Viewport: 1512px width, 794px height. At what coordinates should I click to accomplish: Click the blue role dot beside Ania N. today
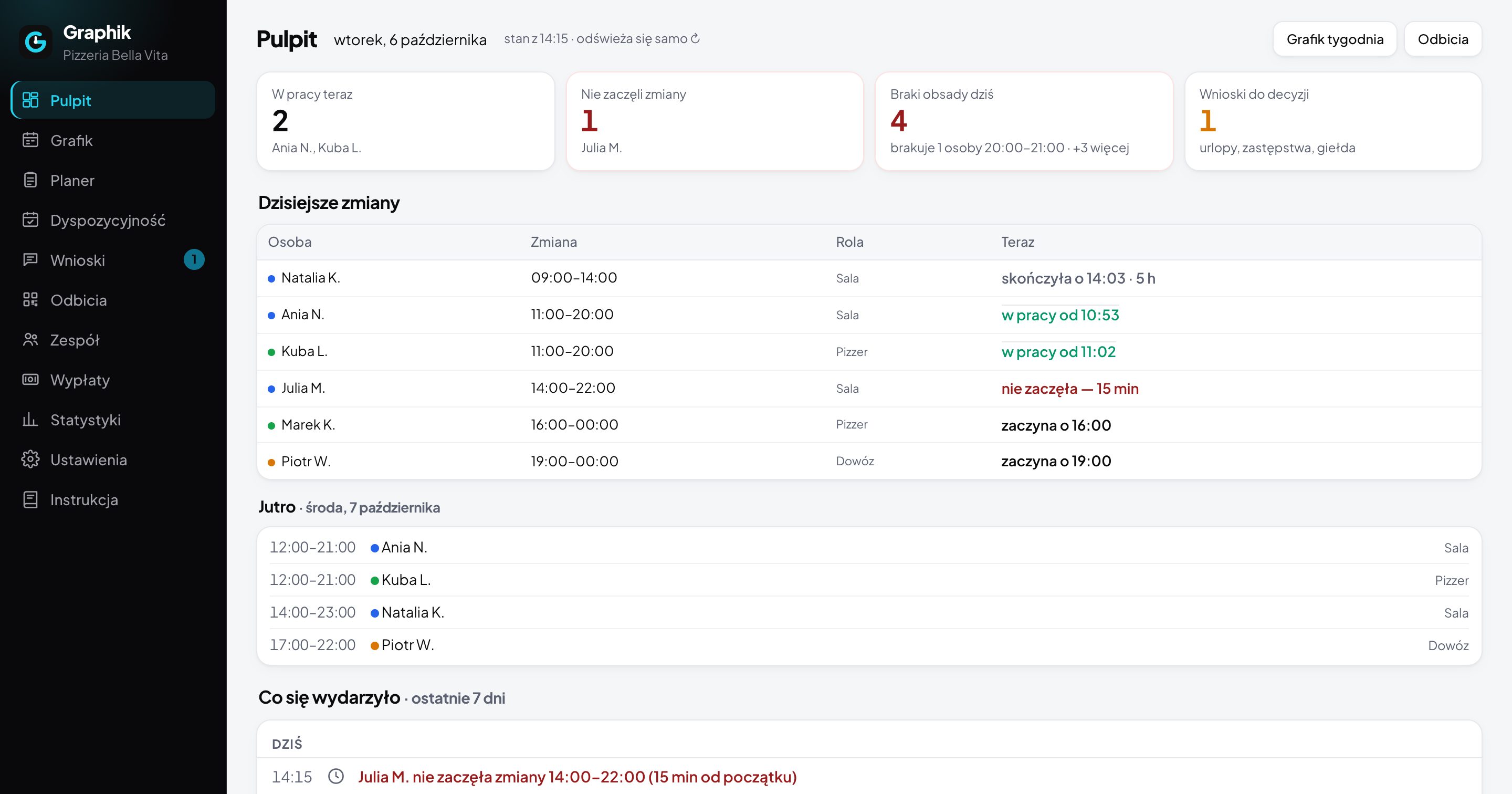pyautogui.click(x=271, y=316)
